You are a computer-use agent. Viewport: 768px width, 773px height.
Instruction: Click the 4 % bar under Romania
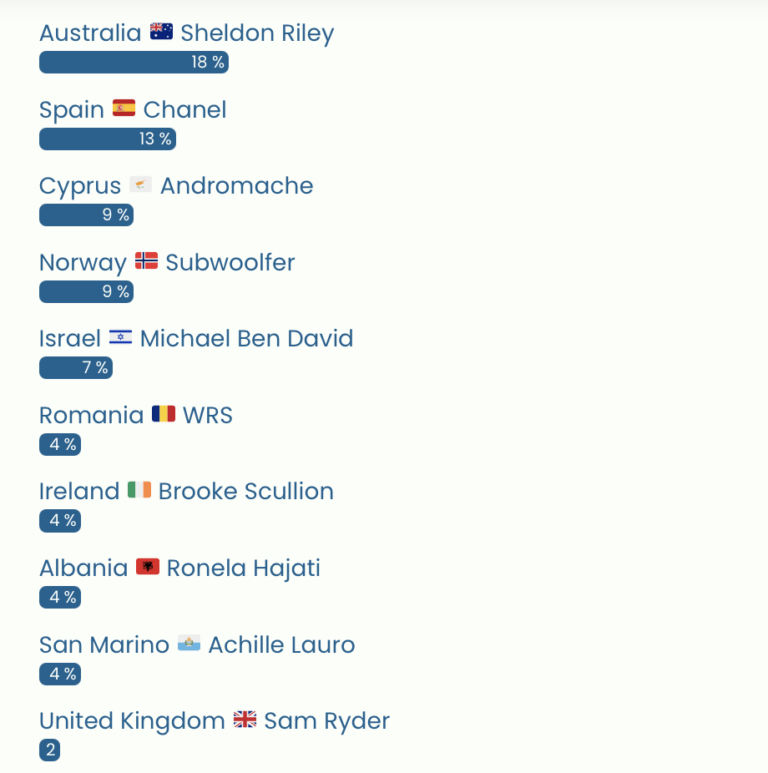pyautogui.click(x=60, y=444)
